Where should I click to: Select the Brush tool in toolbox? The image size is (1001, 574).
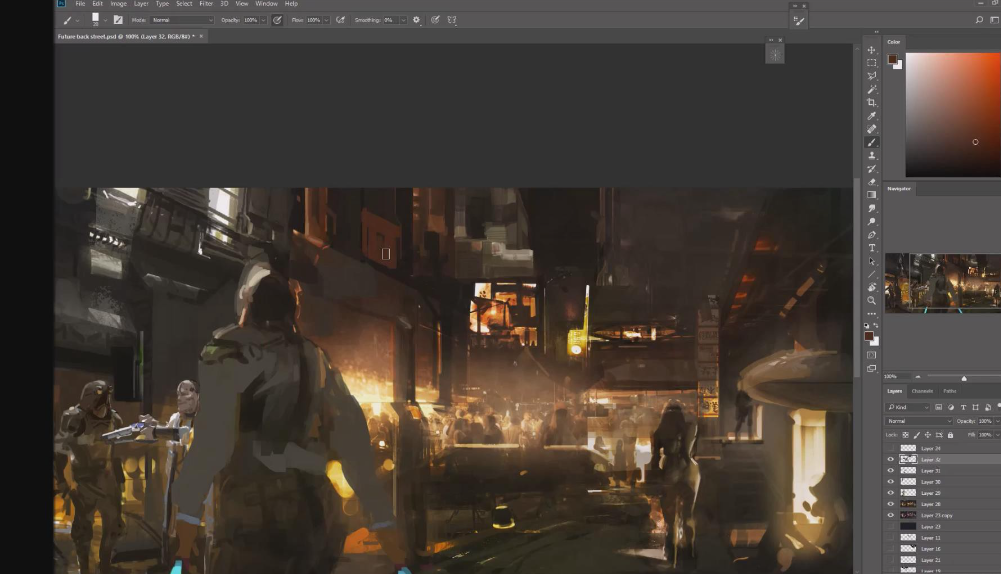click(871, 142)
